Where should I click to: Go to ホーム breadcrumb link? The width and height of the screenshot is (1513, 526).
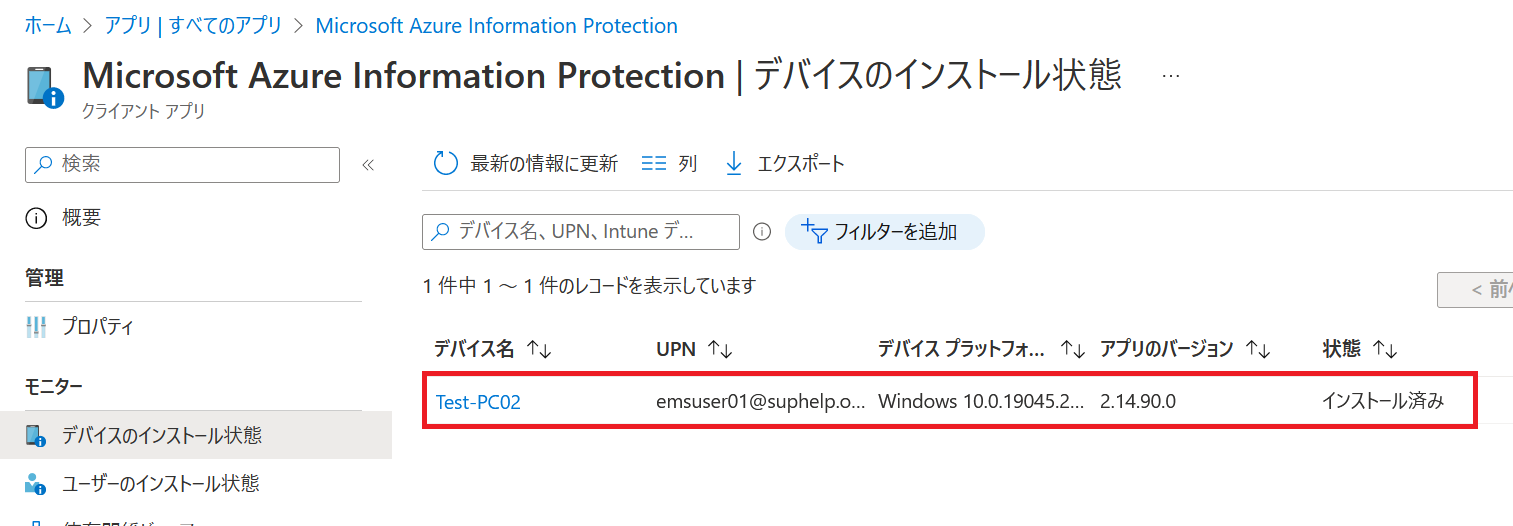point(48,26)
